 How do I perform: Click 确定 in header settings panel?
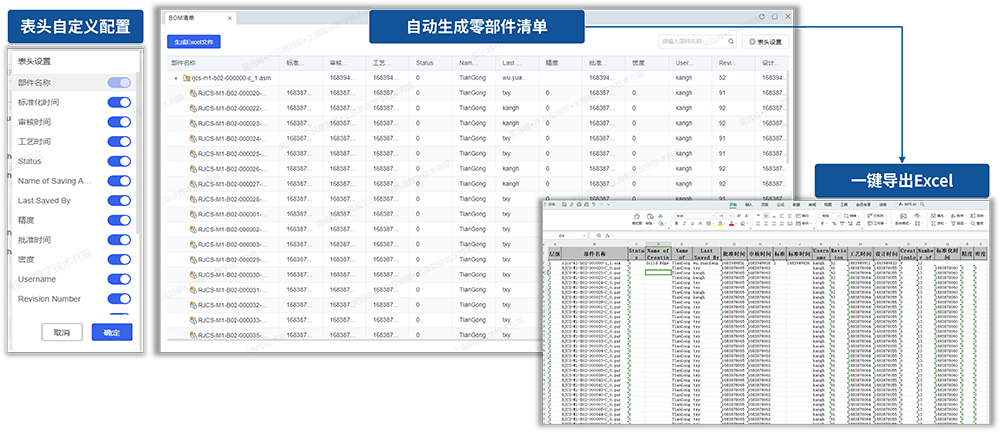(x=112, y=332)
